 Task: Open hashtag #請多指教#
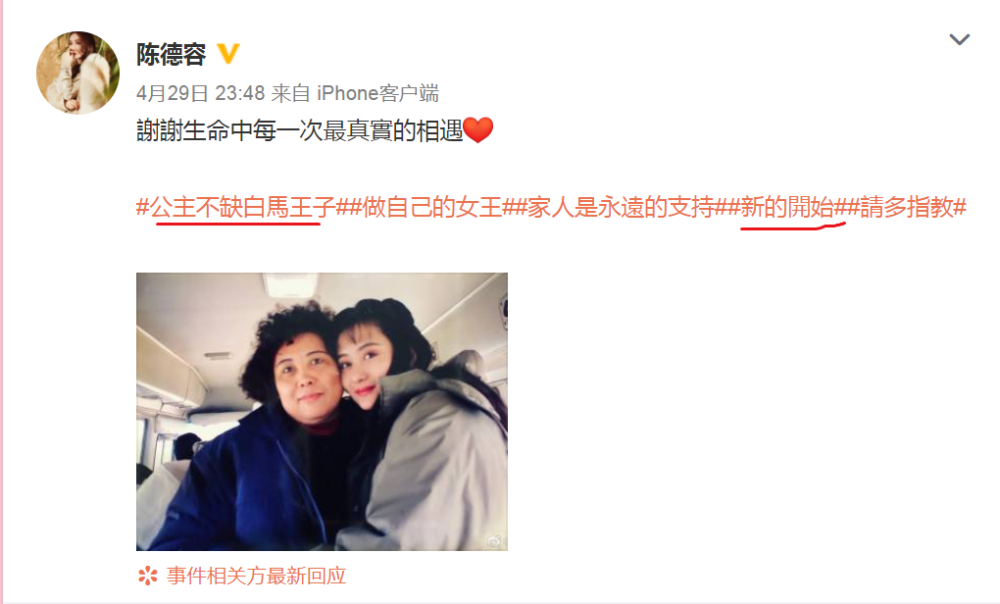click(x=907, y=207)
